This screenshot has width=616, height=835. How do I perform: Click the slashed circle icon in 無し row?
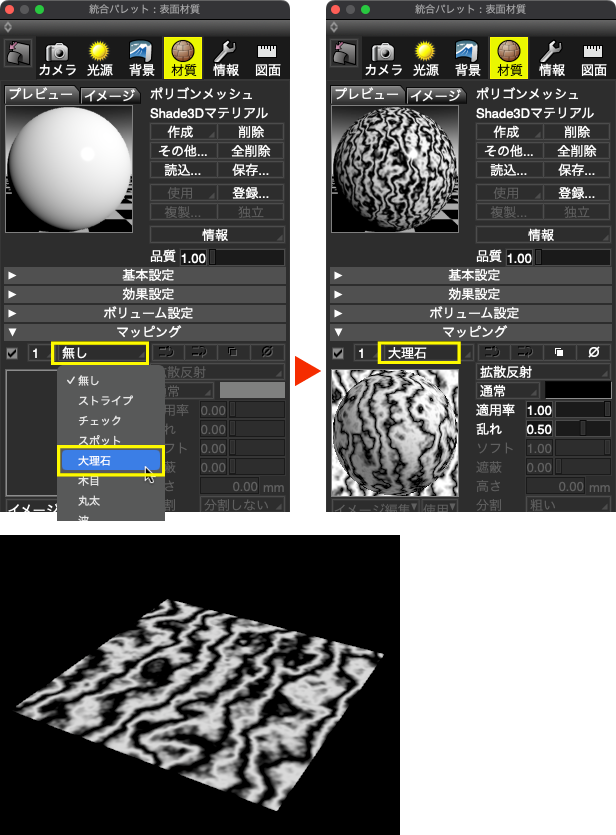click(267, 352)
